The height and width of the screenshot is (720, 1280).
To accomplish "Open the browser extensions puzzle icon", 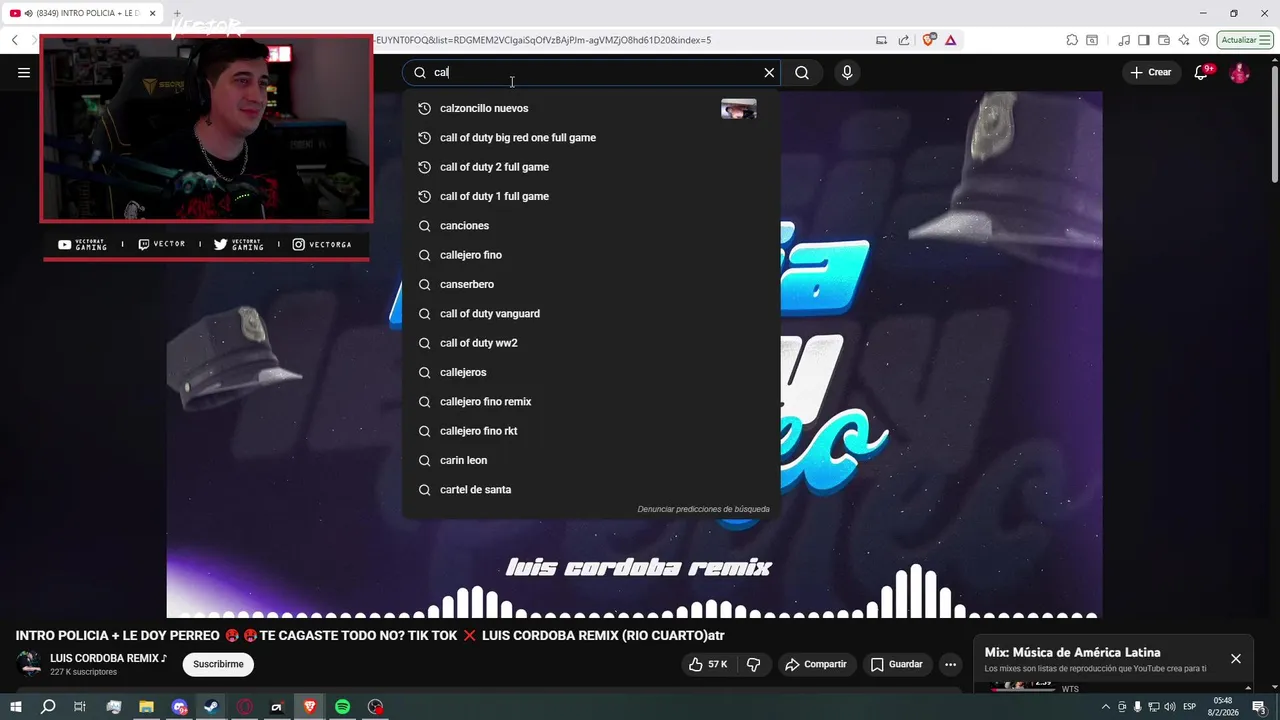I will pyautogui.click(x=1072, y=40).
